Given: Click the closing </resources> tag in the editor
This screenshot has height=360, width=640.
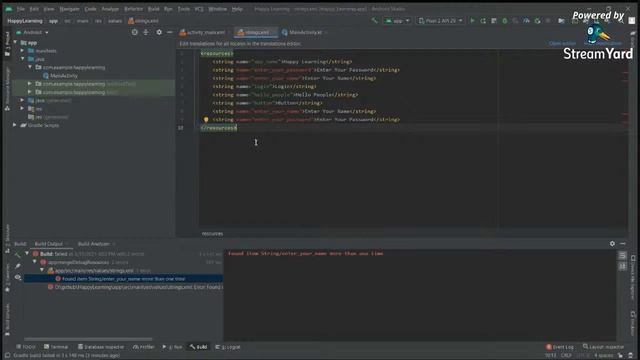Looking at the screenshot, I should (x=218, y=128).
